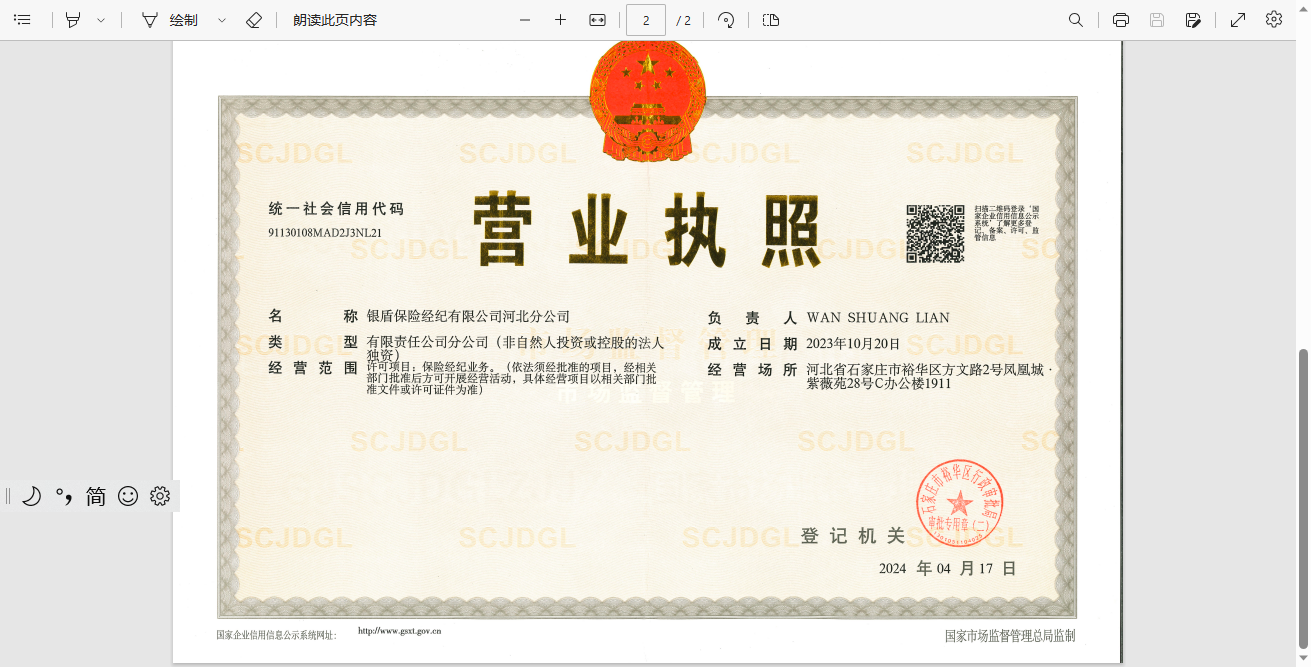This screenshot has height=667, width=1311.
Task: Select the 绘制 draw tool
Action: tap(170, 20)
